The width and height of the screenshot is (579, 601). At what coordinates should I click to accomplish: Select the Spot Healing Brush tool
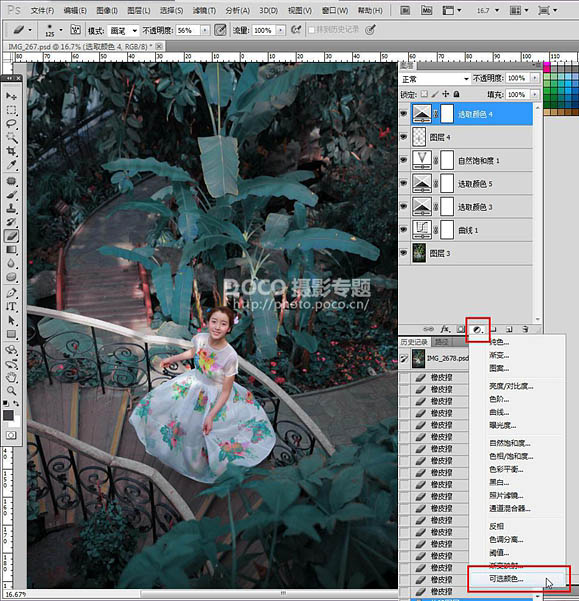coord(11,181)
